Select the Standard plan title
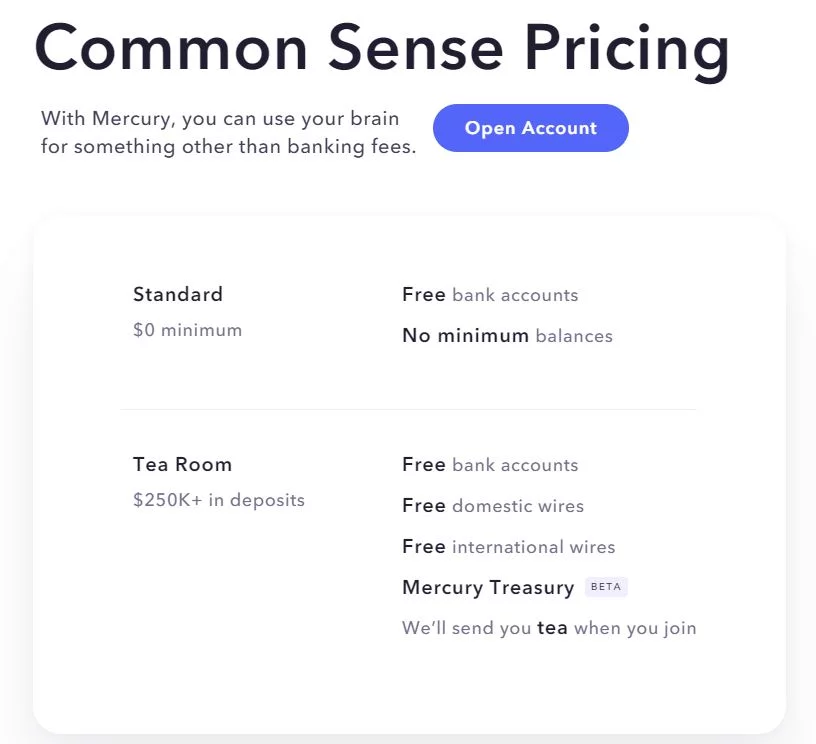This screenshot has height=744, width=816. [x=178, y=294]
